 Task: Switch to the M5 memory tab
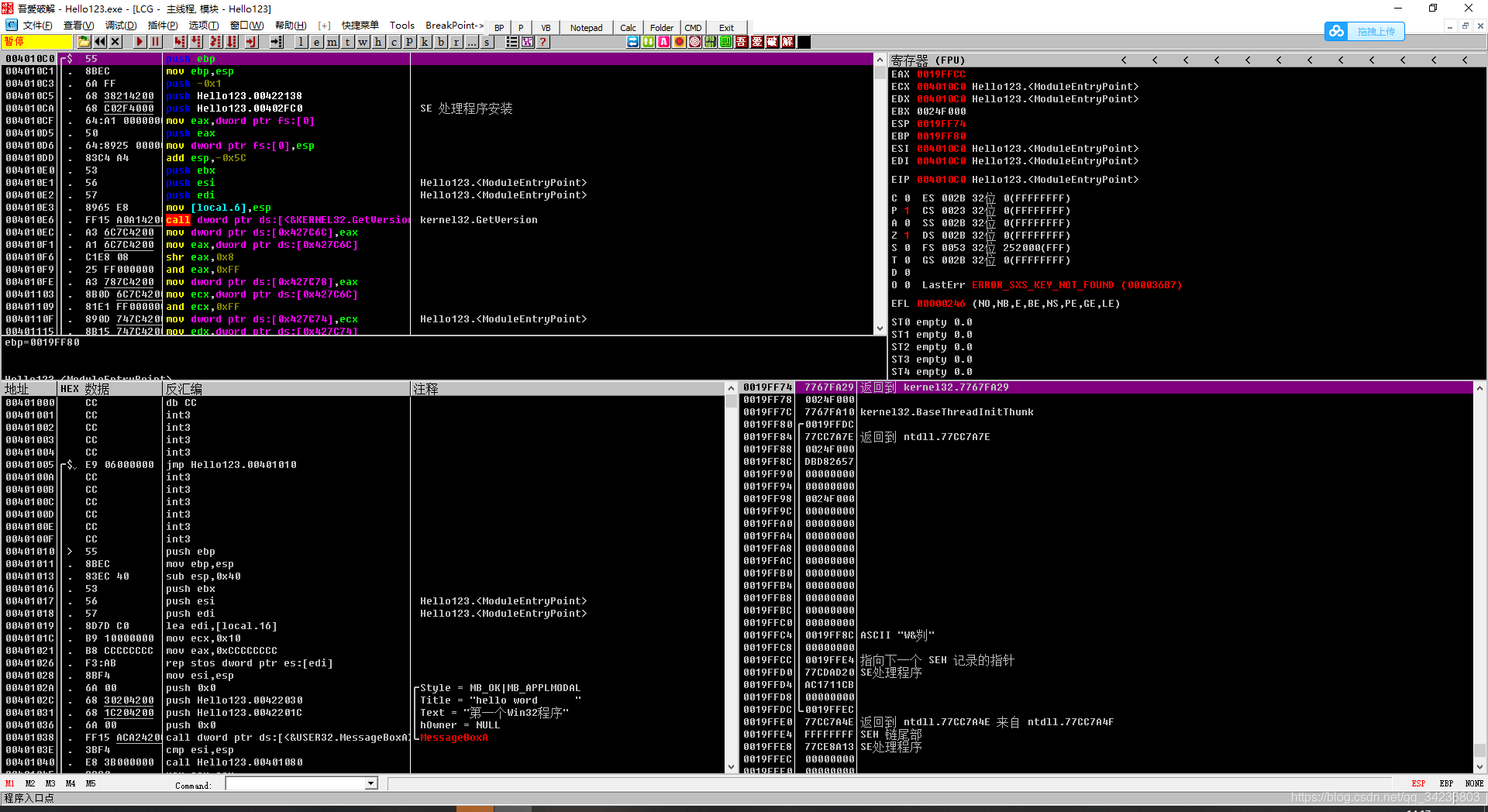[91, 783]
